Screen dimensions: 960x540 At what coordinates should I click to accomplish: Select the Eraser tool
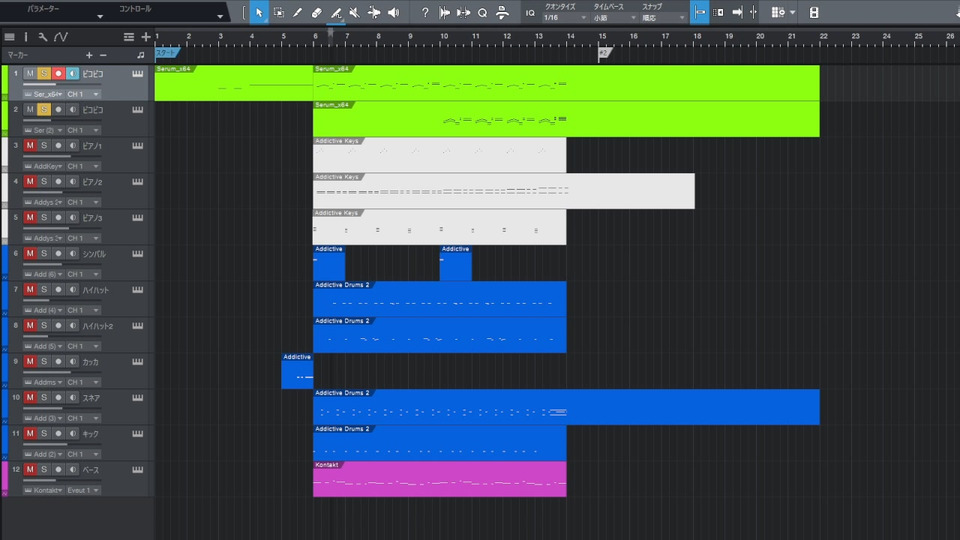click(317, 12)
